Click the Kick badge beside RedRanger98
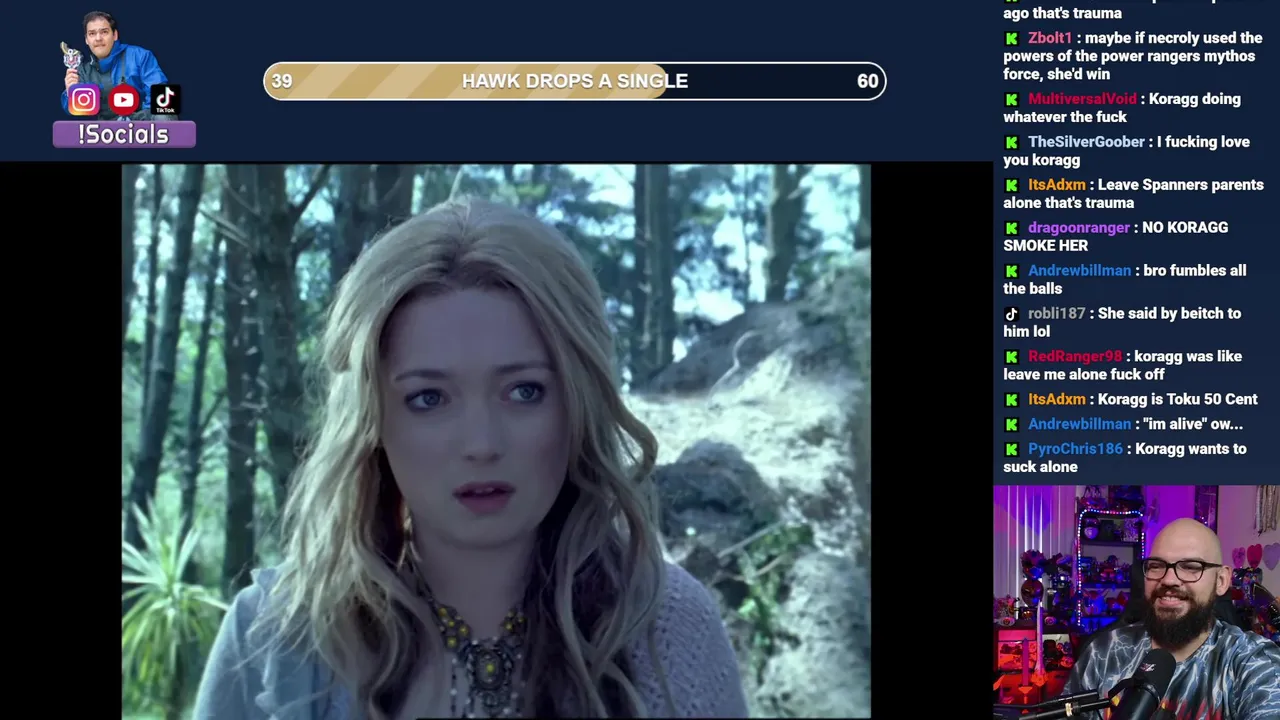1280x720 pixels. coord(1011,358)
